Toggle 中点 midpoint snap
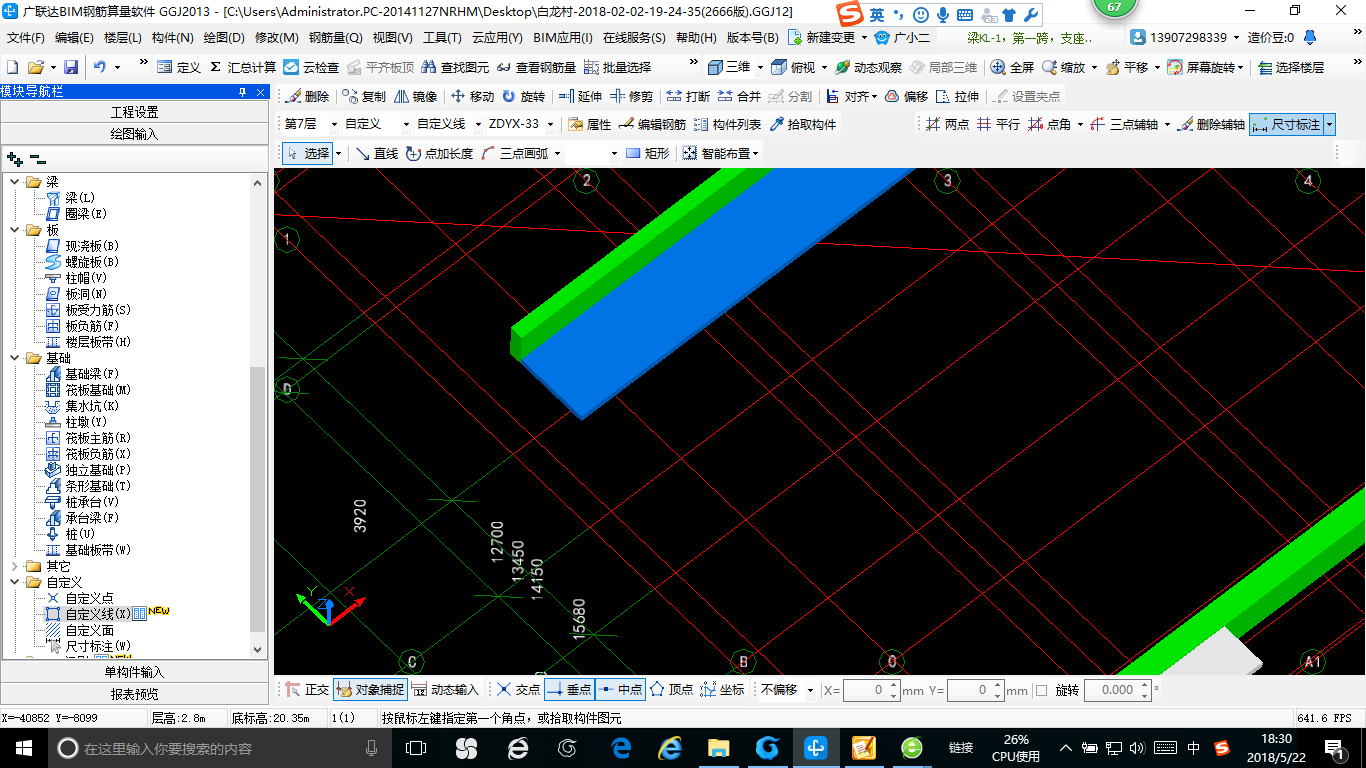This screenshot has width=1366, height=768. point(620,690)
